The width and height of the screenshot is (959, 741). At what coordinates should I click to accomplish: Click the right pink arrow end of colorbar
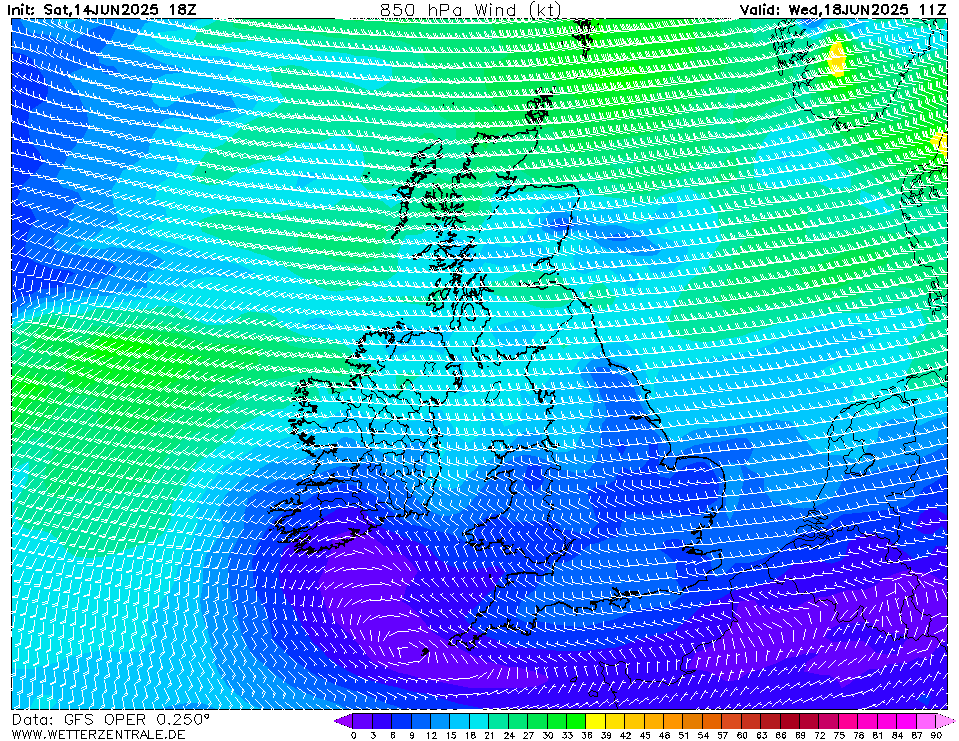tap(944, 721)
